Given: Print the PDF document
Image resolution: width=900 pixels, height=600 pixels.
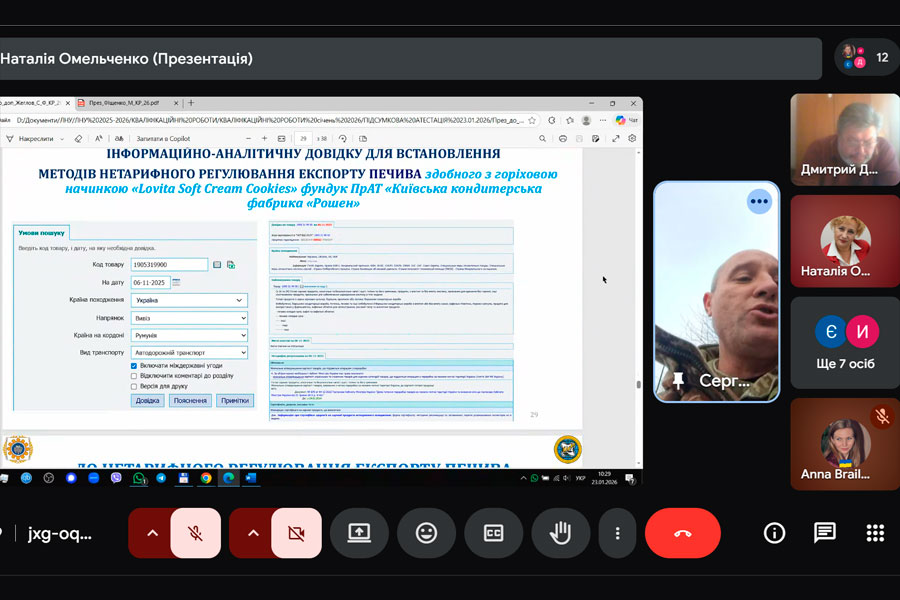Looking at the screenshot, I should 563,139.
